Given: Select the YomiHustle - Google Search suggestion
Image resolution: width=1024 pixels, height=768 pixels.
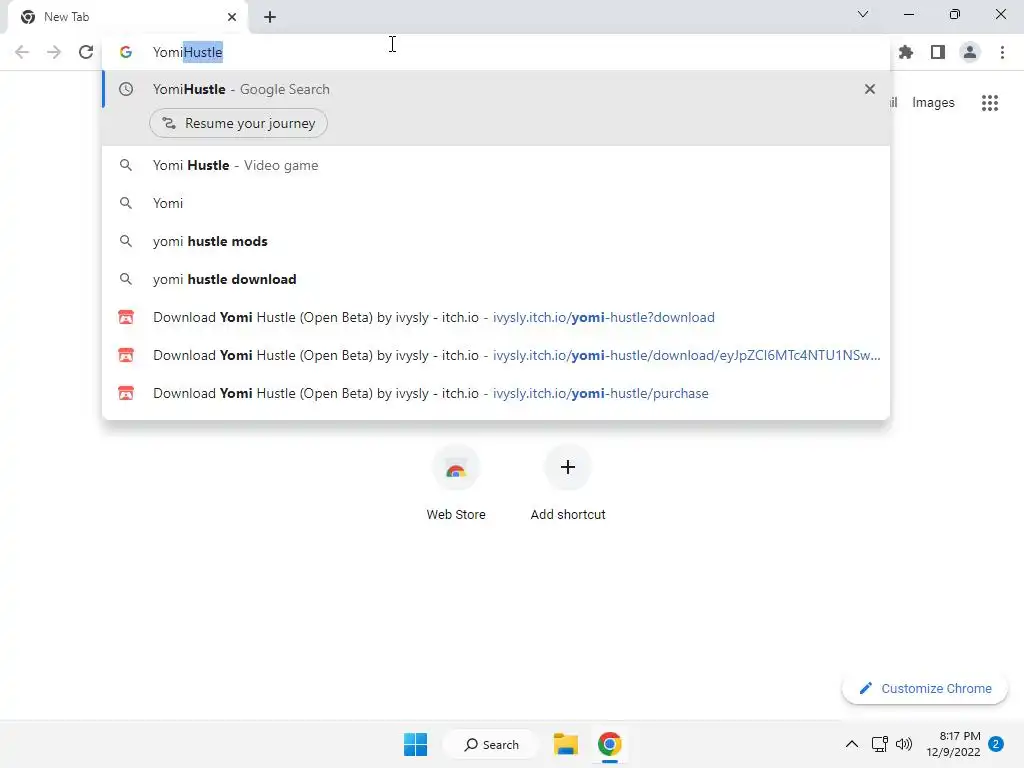Looking at the screenshot, I should click(496, 89).
